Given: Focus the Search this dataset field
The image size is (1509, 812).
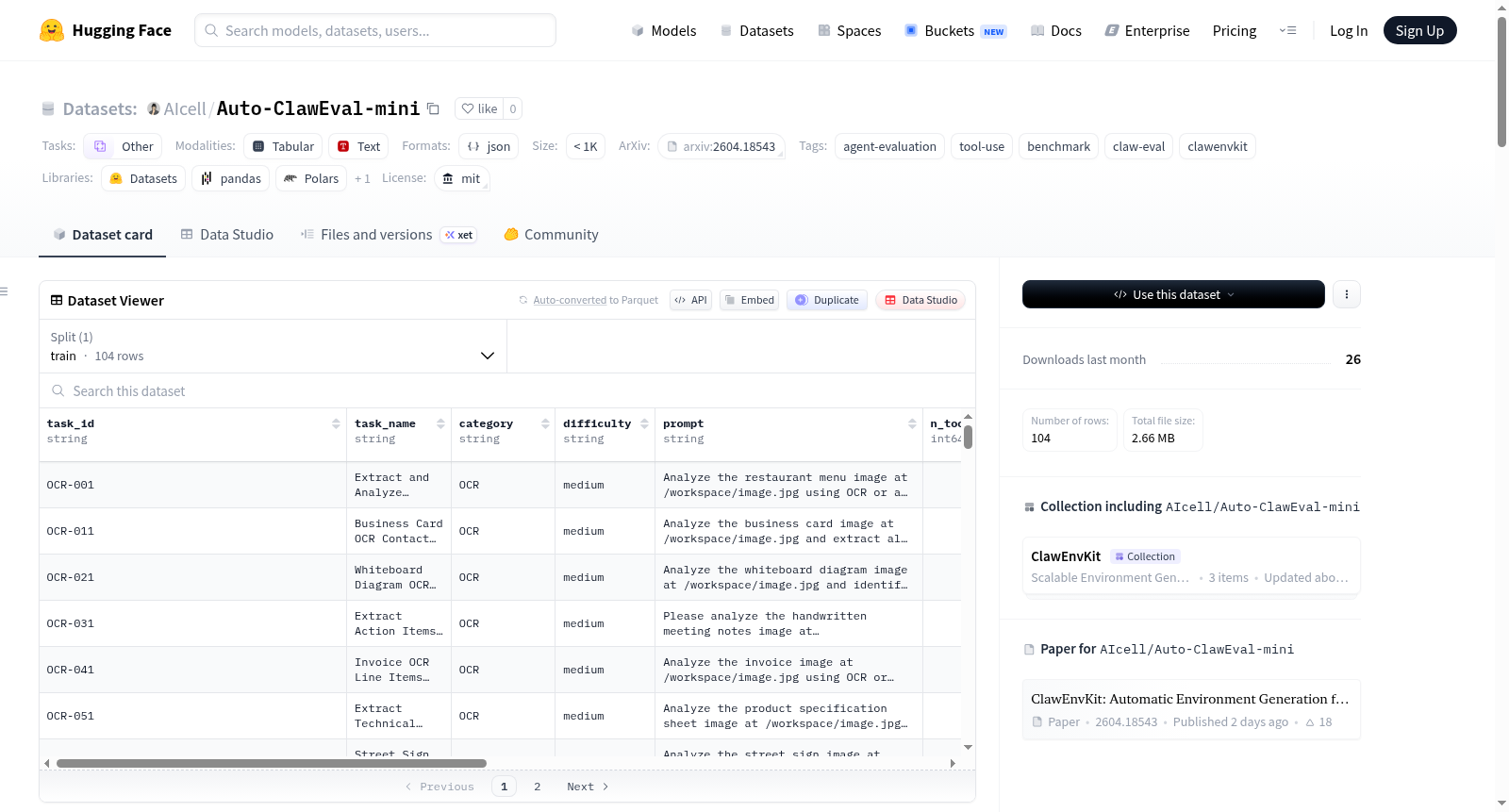Looking at the screenshot, I should (507, 390).
